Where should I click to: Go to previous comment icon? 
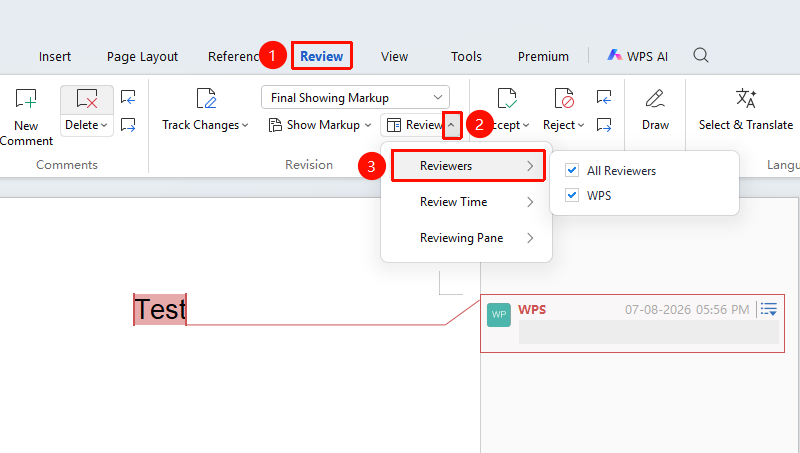point(128,97)
